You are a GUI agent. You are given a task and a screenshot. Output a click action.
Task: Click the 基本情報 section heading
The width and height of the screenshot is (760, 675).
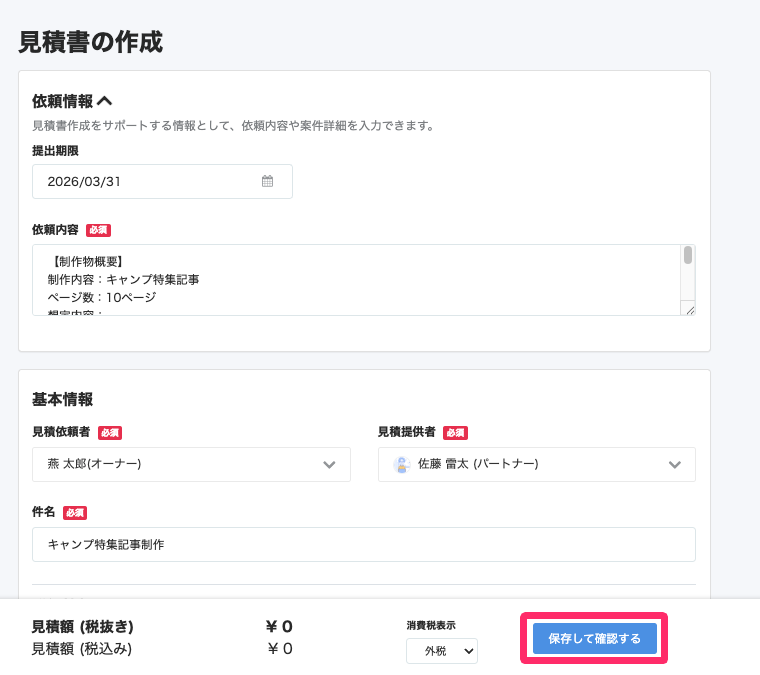point(63,399)
